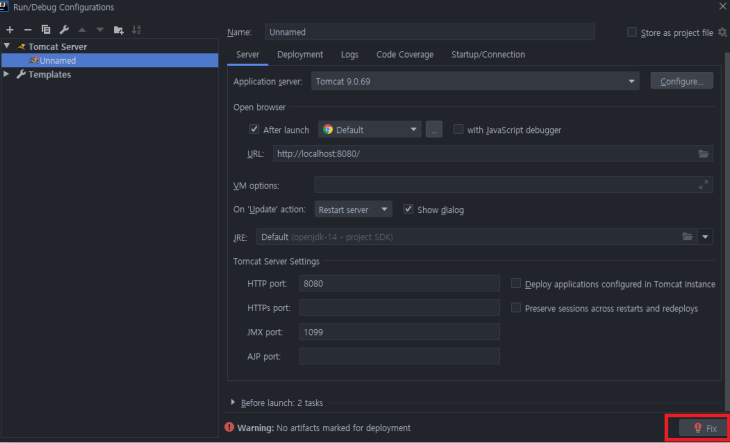Toggle the Show dialog checkbox

coord(408,209)
